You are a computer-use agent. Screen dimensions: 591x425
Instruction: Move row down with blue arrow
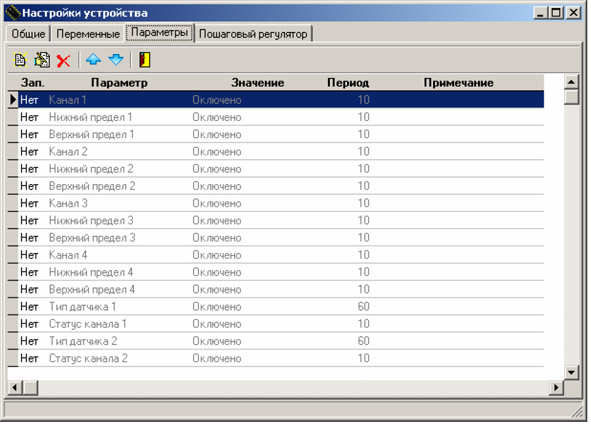tap(116, 60)
